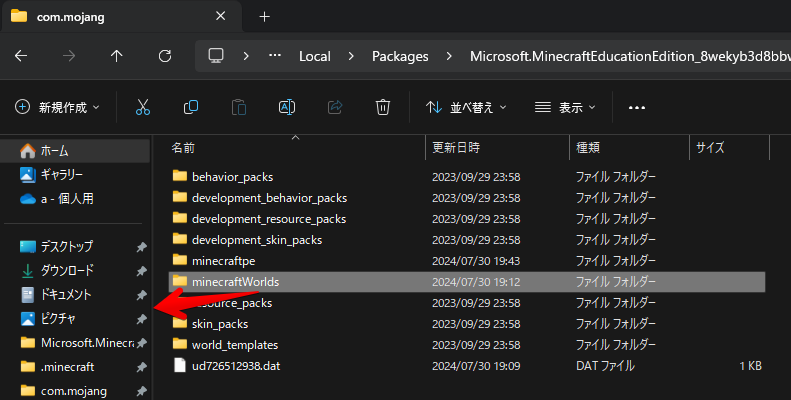
Task: Select the ud726512938.dat file
Action: pos(235,366)
